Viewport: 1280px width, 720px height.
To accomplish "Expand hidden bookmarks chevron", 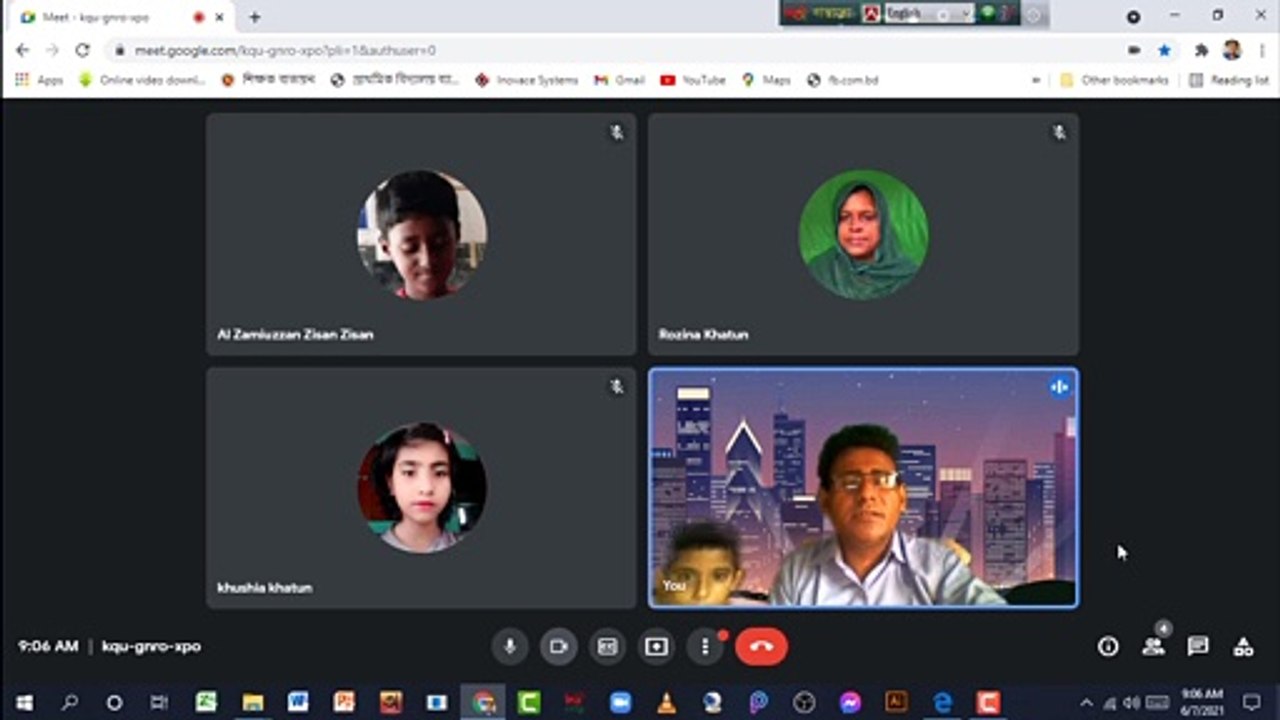I will [1037, 80].
